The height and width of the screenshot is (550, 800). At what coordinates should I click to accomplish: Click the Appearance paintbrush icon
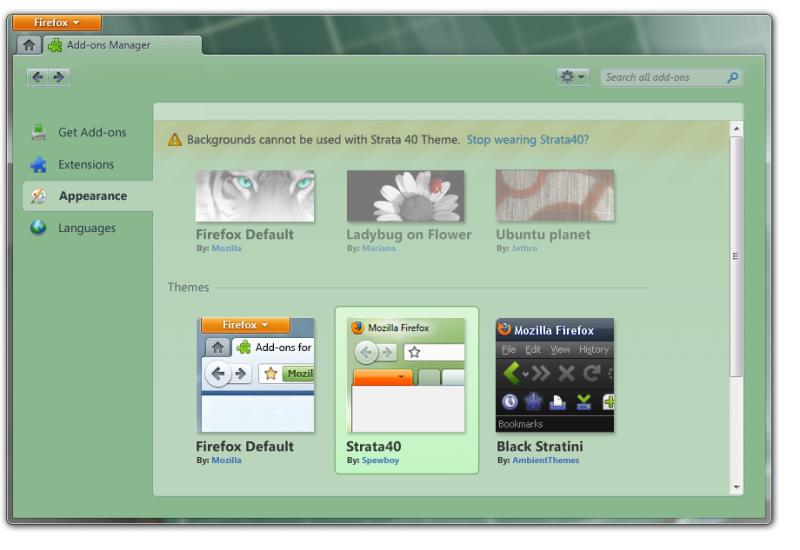pos(38,196)
